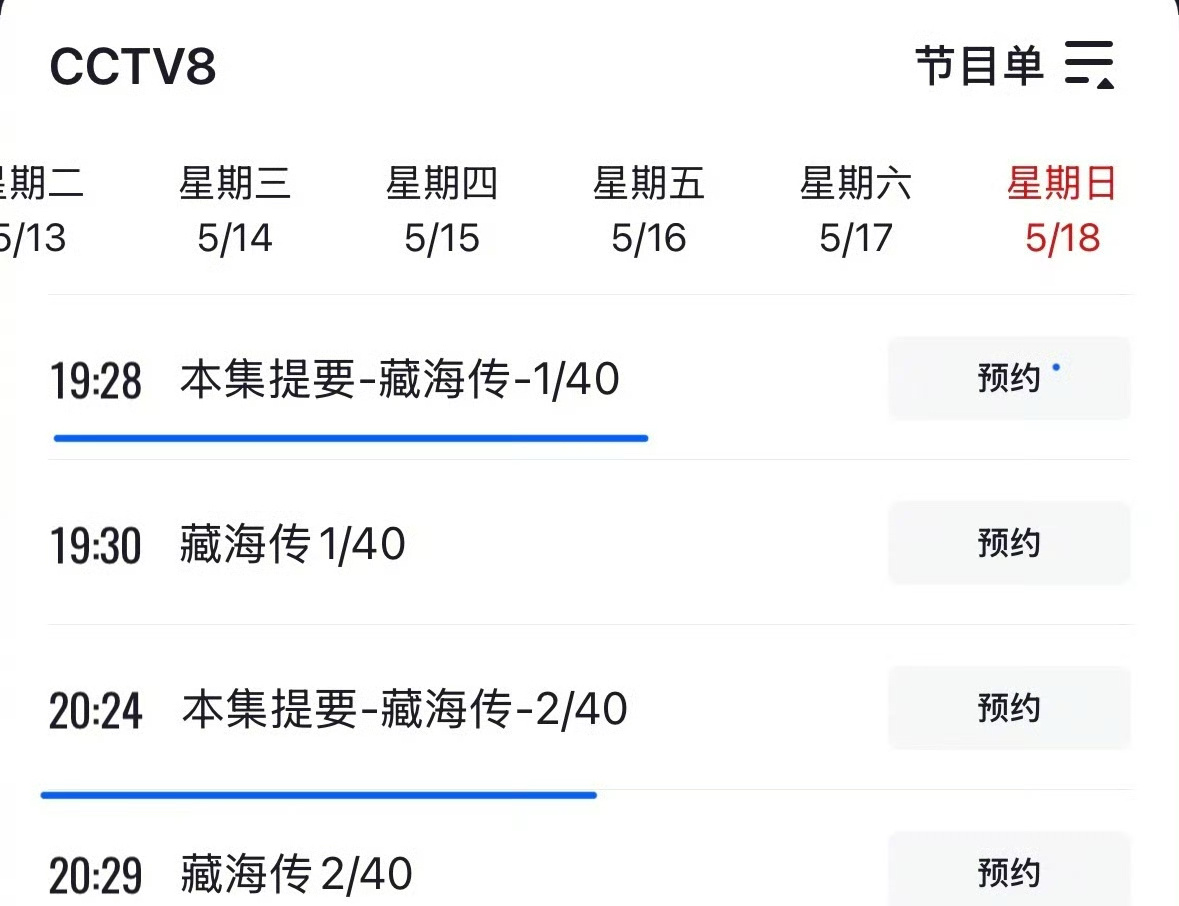Screen dimensions: 1179x906
Task: Open the 本集提要-藏海传-2/40 entry
Action: 405,709
